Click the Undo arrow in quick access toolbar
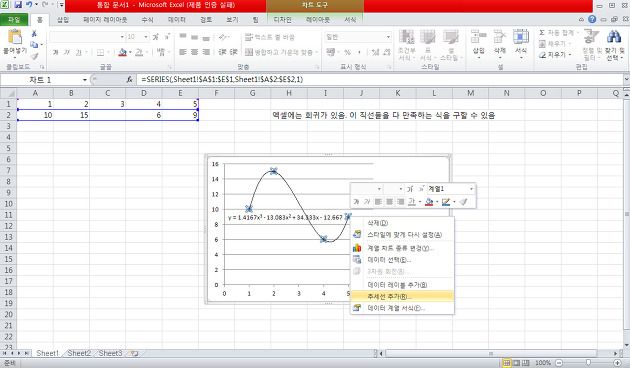The width and height of the screenshot is (630, 368). [29, 5]
